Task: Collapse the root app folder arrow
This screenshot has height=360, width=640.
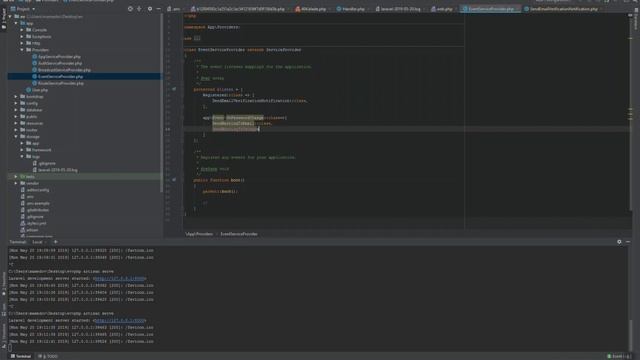Action: coord(16,23)
